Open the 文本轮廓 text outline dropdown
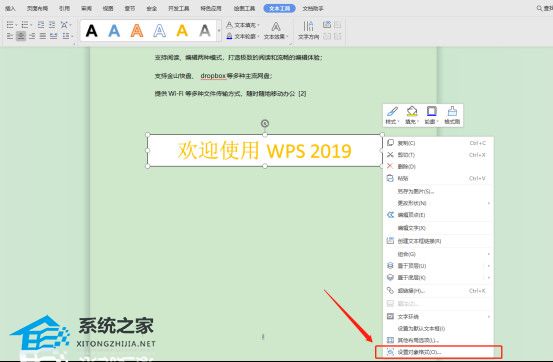 click(243, 36)
